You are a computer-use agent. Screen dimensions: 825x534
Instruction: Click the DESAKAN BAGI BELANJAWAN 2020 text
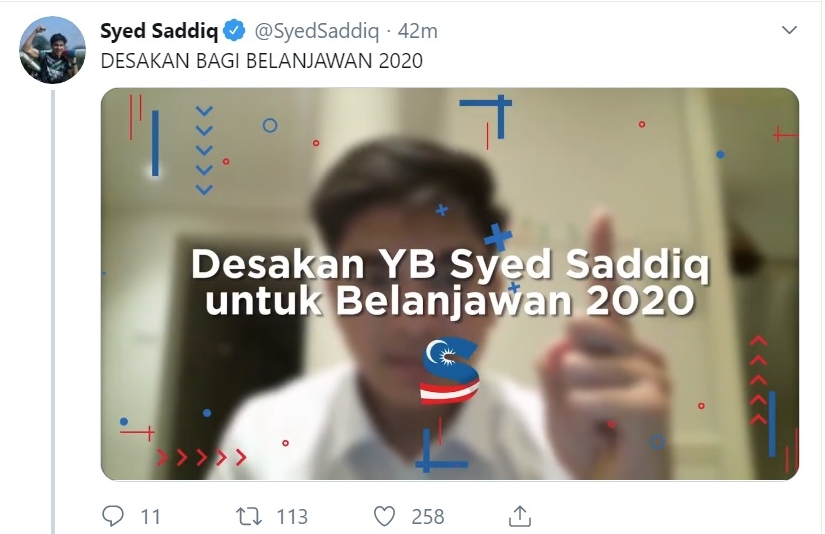tap(261, 61)
